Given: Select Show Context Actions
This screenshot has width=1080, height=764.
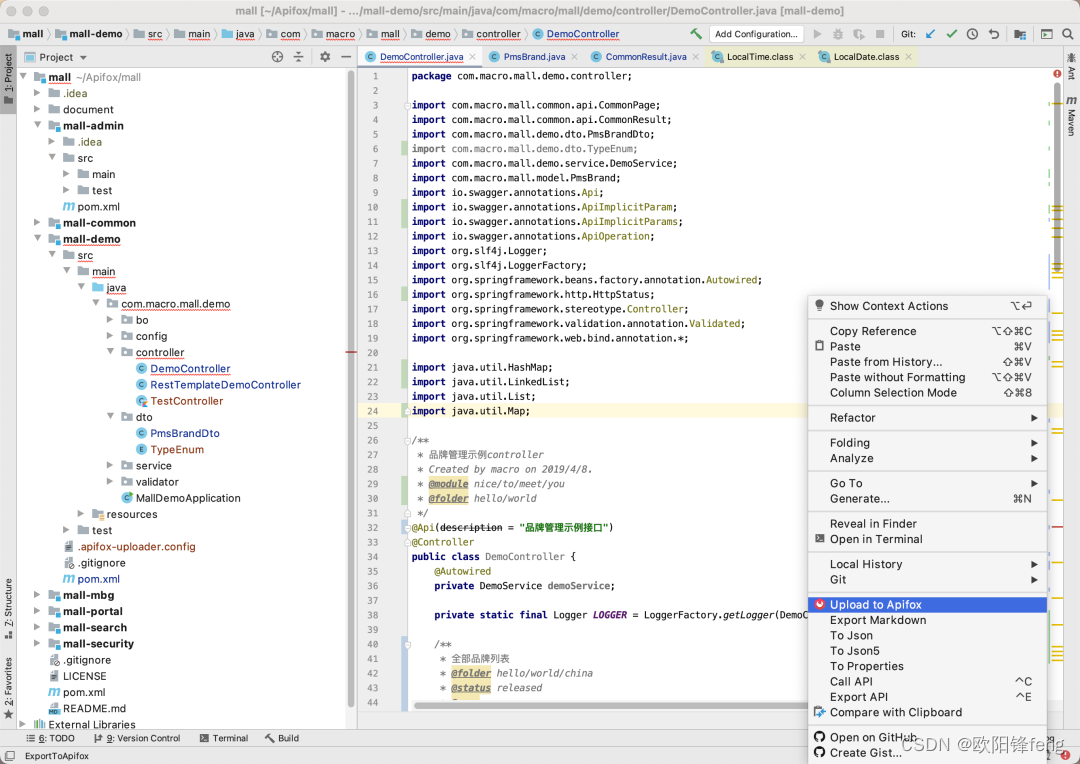Looking at the screenshot, I should [927, 306].
